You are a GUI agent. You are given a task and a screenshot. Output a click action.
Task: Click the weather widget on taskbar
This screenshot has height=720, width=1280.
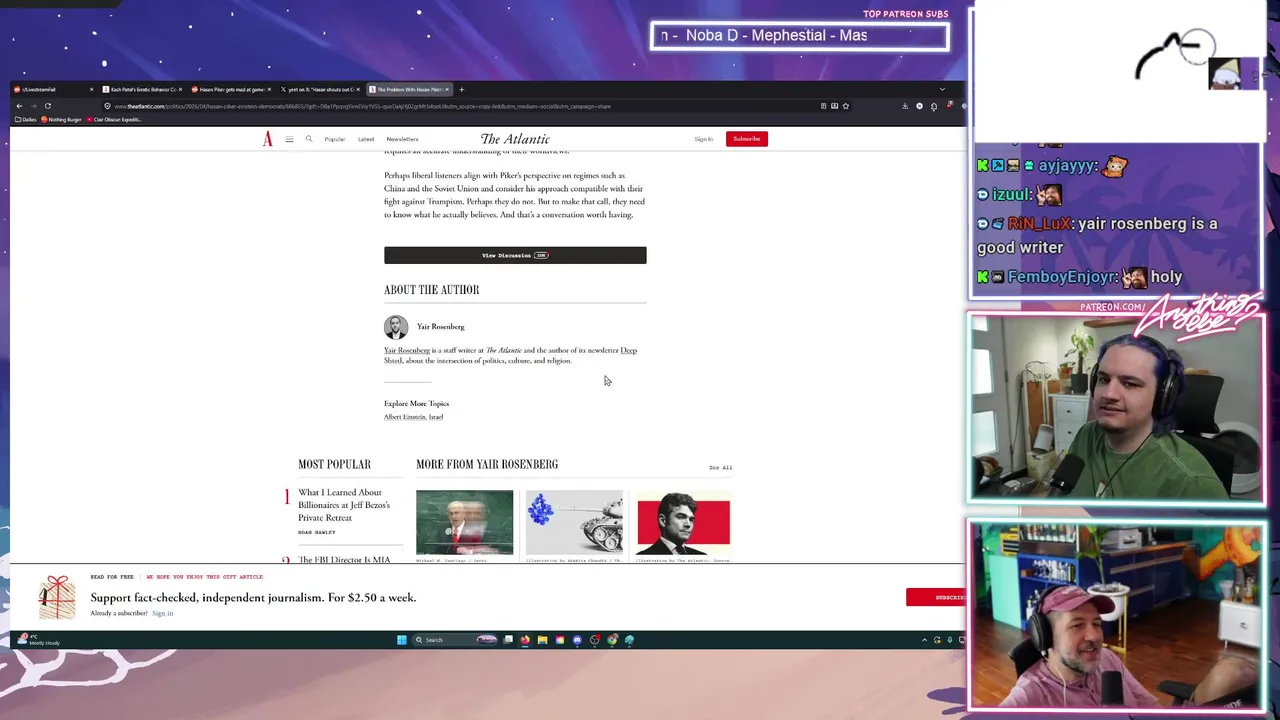(x=40, y=640)
